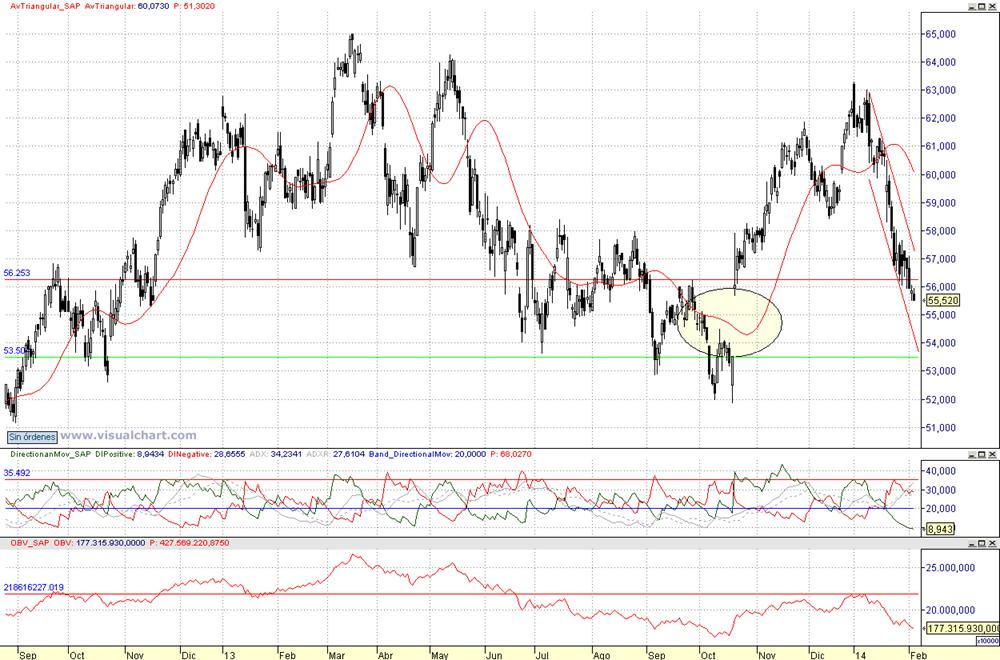Maximize the price chart pane
The height and width of the screenshot is (660, 1000).
point(981,6)
